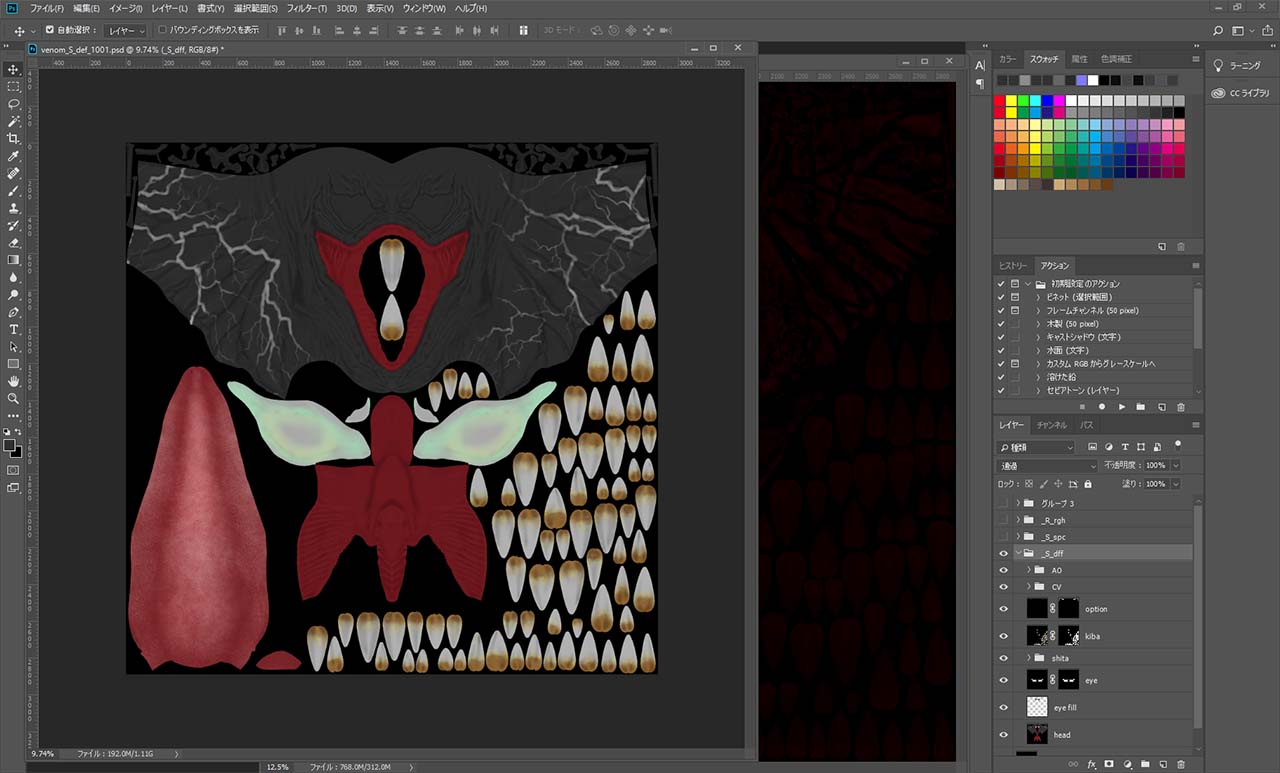Pick the yellow swatch in Swatches panel
Image resolution: width=1280 pixels, height=773 pixels.
[x=1011, y=101]
